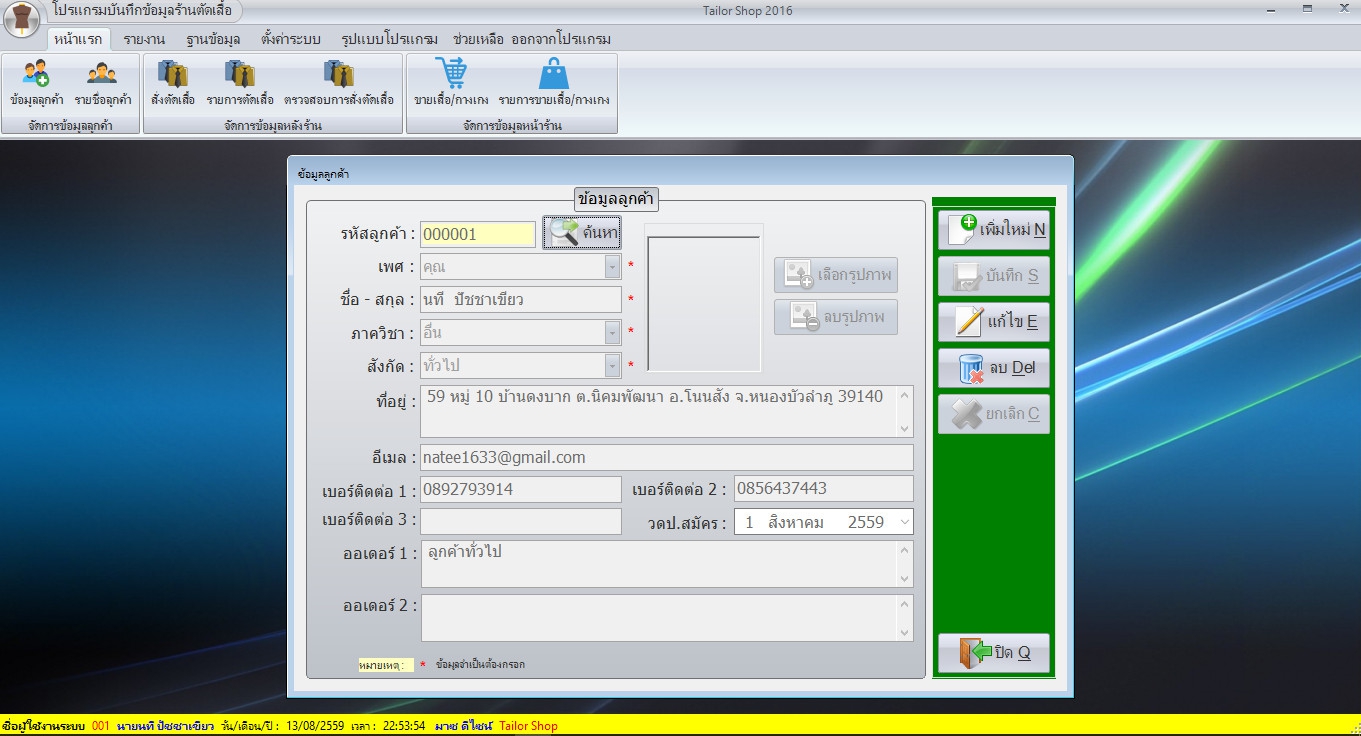Image resolution: width=1361 pixels, height=736 pixels.
Task: Click the ที่อยู่ address scroll-down arrow
Action: (x=905, y=428)
